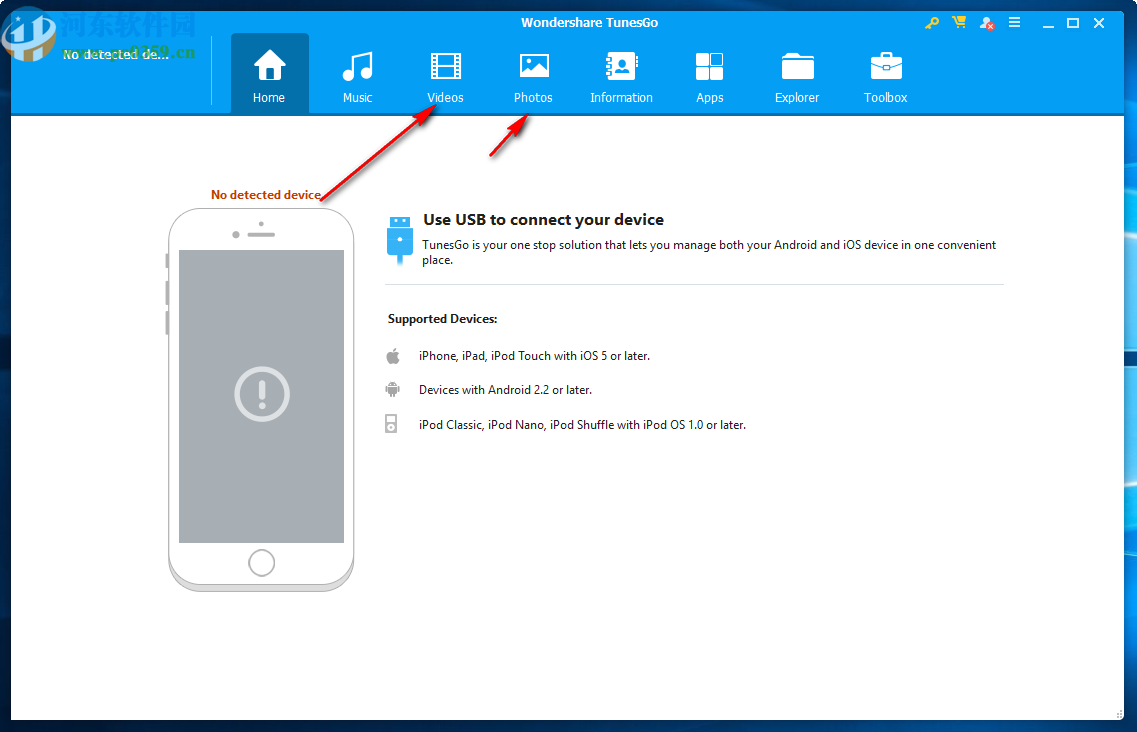Close the TunesGo window
The width and height of the screenshot is (1137, 732).
coord(1099,23)
